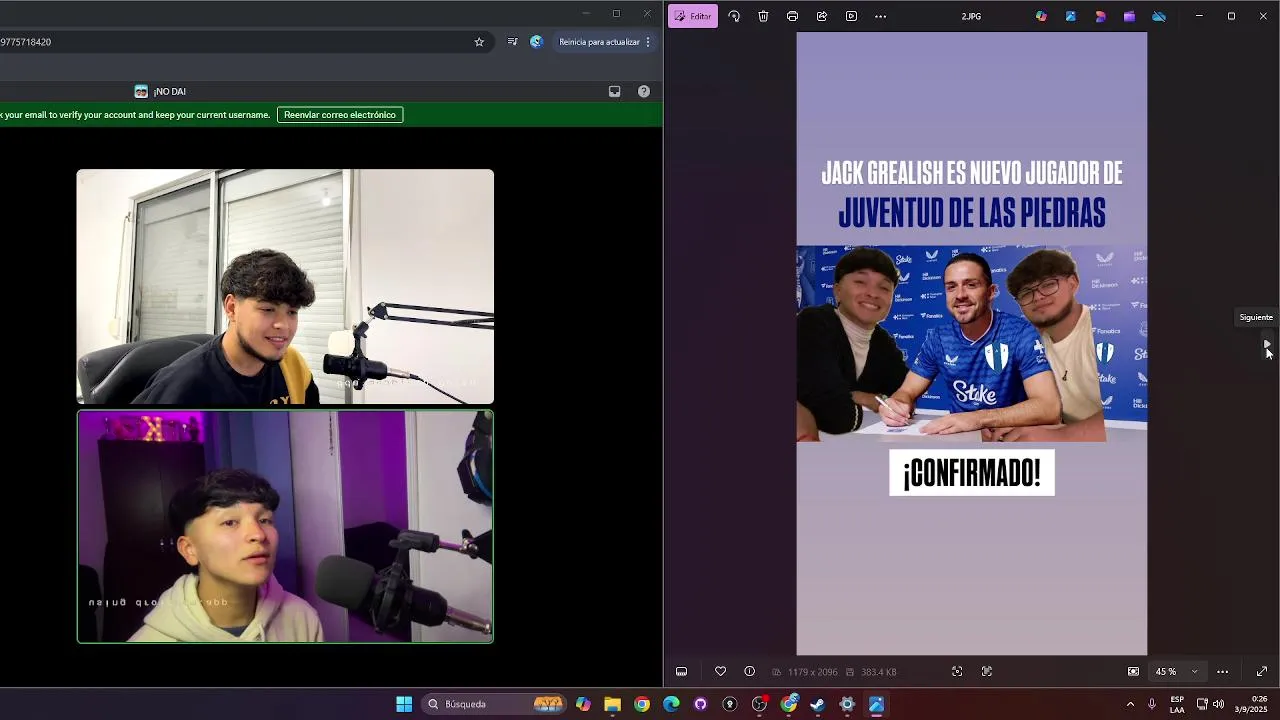This screenshot has width=1280, height=720.
Task: Click the taskbar Búsqueda search box
Action: point(494,704)
